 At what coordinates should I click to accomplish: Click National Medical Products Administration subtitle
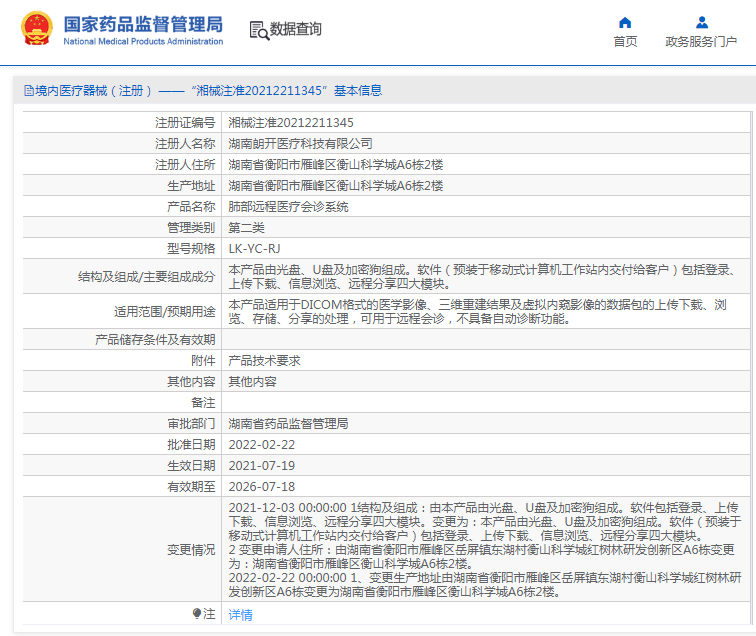(143, 41)
